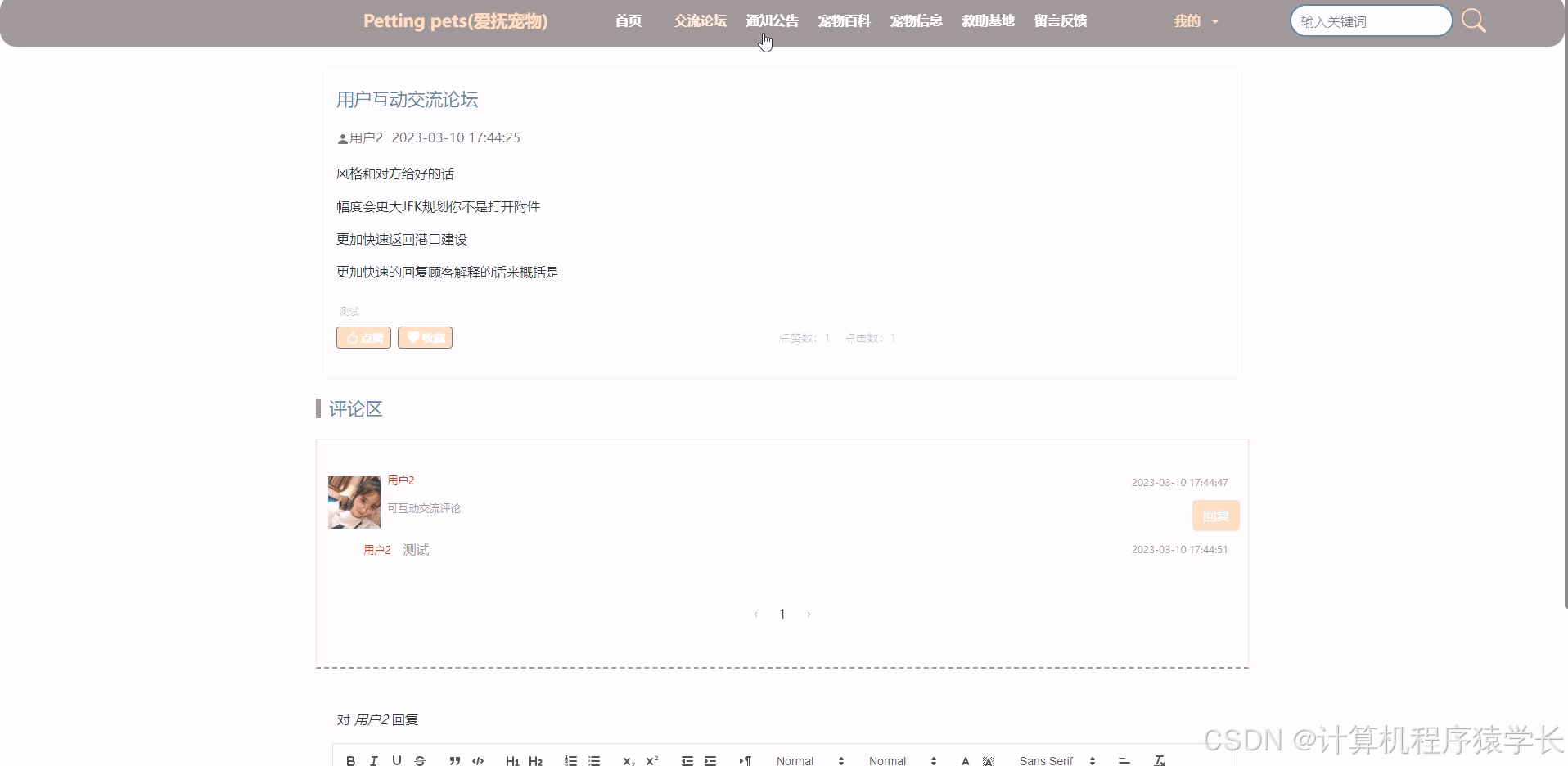Apply Heading 1 style
This screenshot has height=766, width=1568.
pyautogui.click(x=512, y=760)
